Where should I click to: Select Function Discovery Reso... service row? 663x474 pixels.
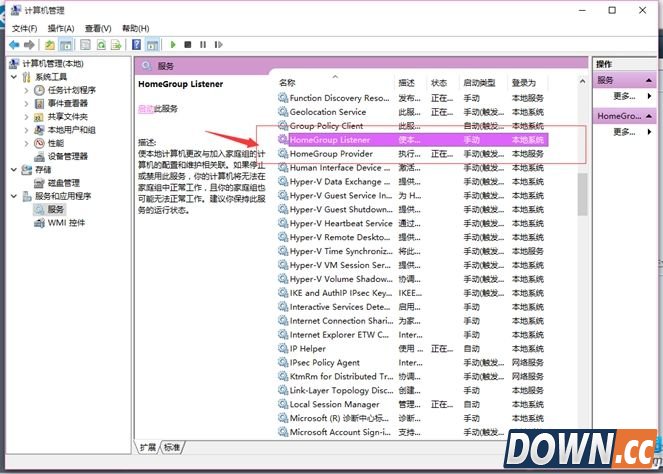click(x=413, y=98)
